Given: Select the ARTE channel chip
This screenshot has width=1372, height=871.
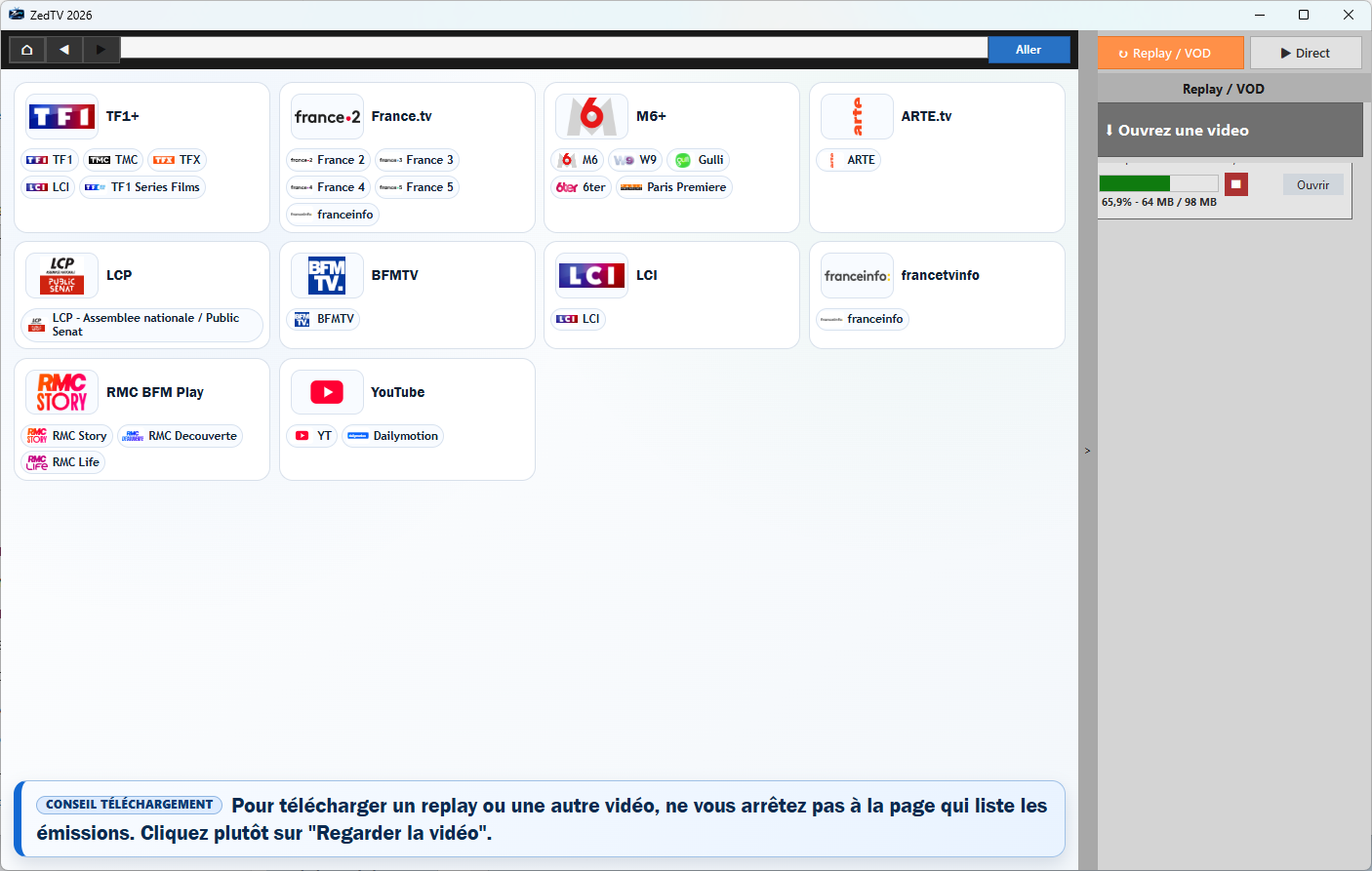Looking at the screenshot, I should (849, 160).
